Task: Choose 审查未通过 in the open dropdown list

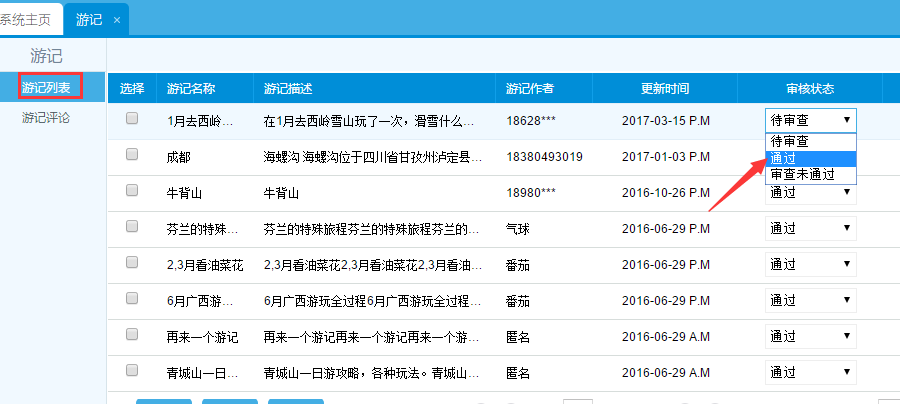Action: click(811, 174)
